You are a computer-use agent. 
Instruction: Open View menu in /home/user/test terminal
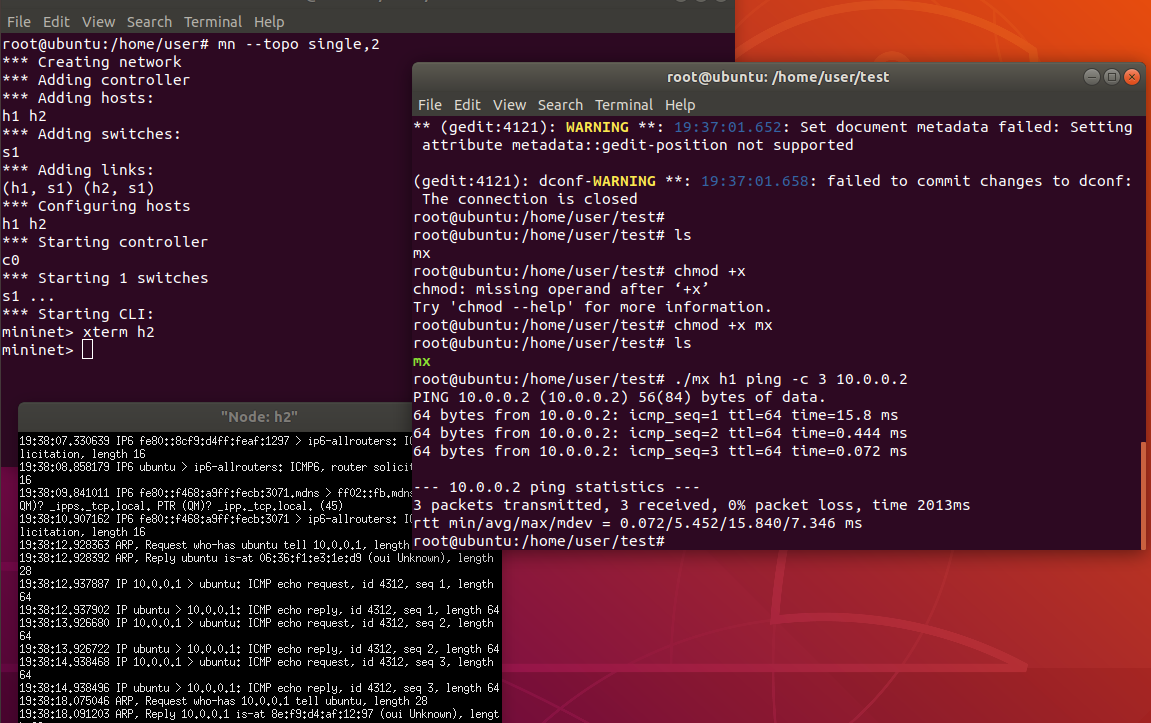509,105
